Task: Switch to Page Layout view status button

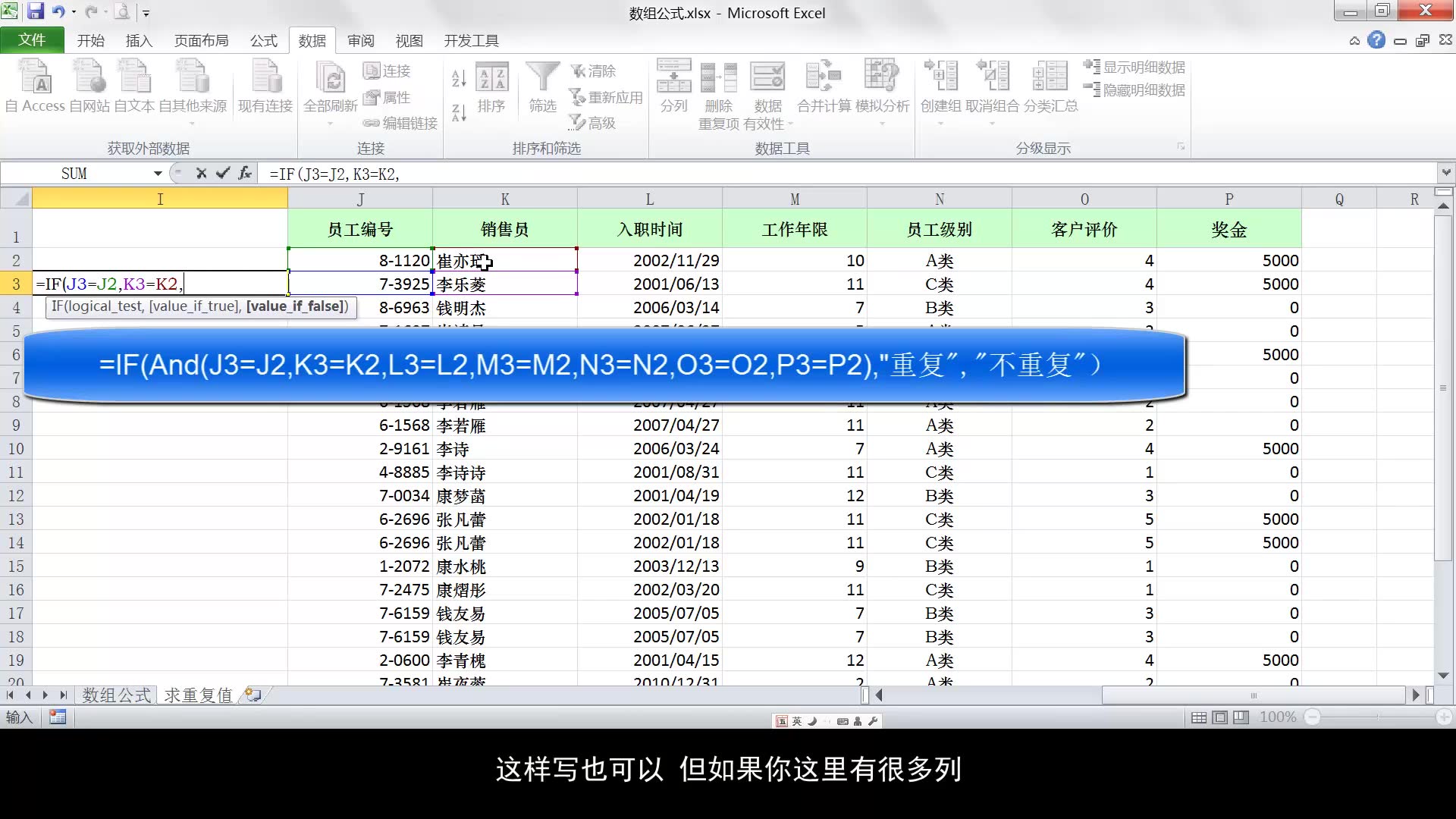Action: pyautogui.click(x=1219, y=717)
